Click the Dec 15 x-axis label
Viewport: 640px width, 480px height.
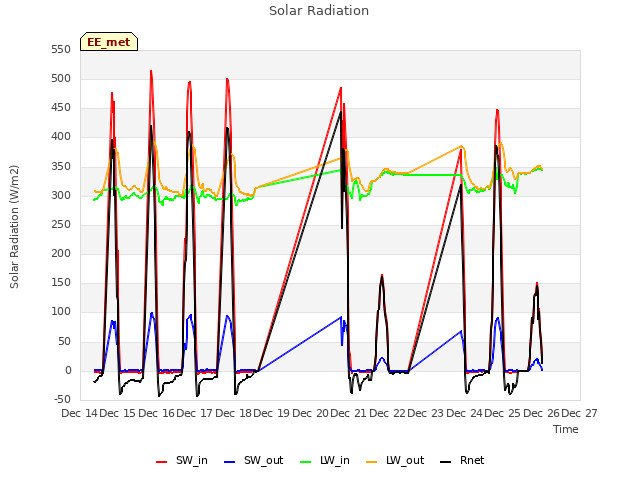point(118,413)
